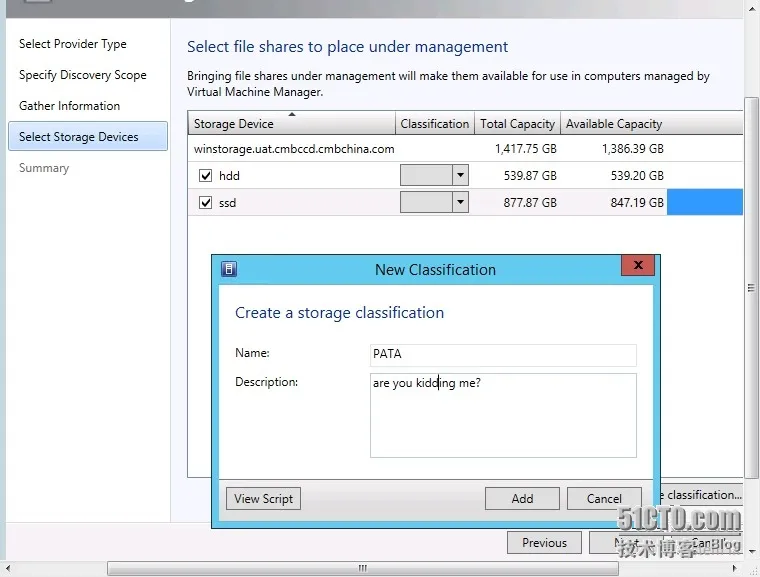Select the winstorage.uat.cmbccd.cmbchina.com row
The height and width of the screenshot is (577, 760).
(x=465, y=148)
